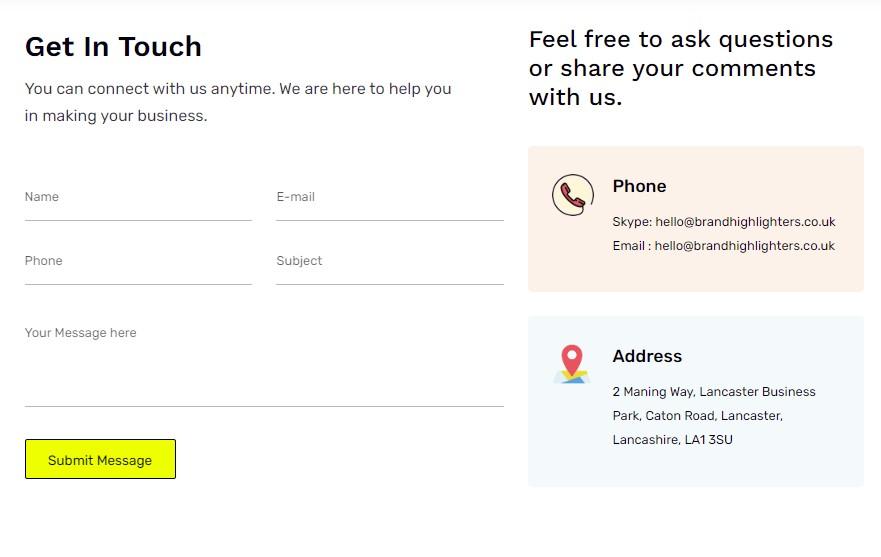Click the Get In Touch heading

pyautogui.click(x=113, y=47)
